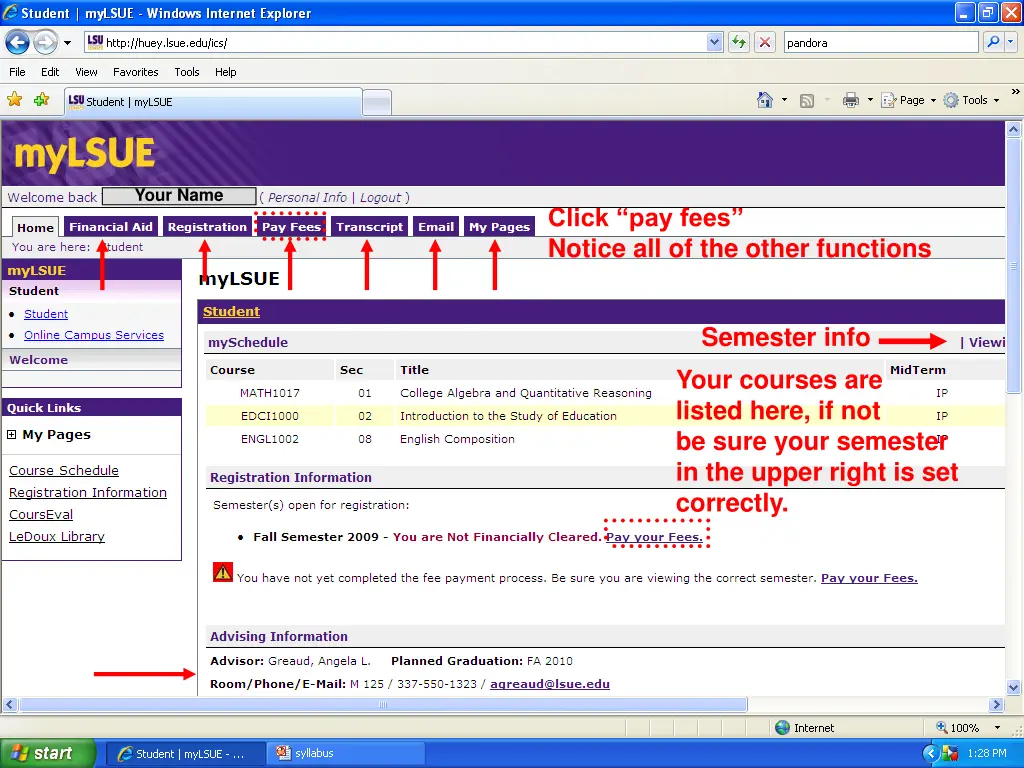The width and height of the screenshot is (1024, 768).
Task: Click the browser Back arrow button
Action: (x=17, y=43)
